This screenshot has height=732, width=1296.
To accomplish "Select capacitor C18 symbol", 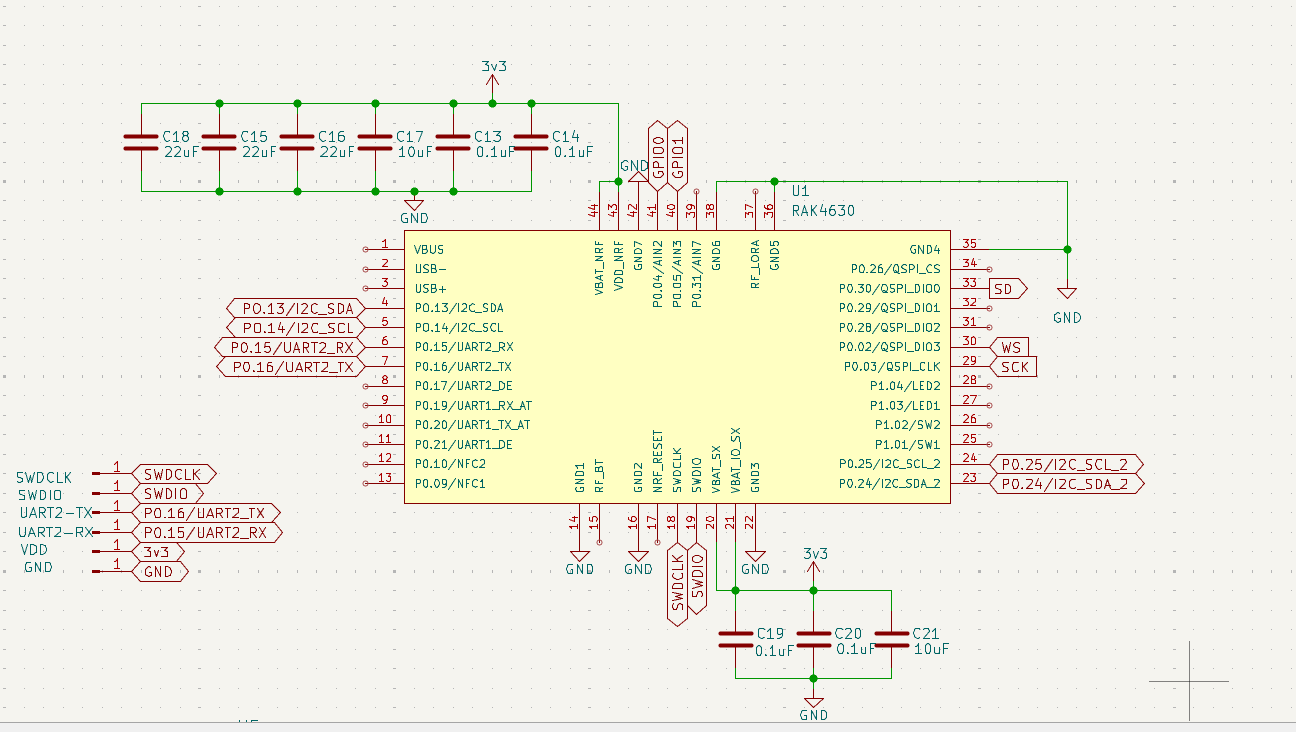I will coord(141,143).
